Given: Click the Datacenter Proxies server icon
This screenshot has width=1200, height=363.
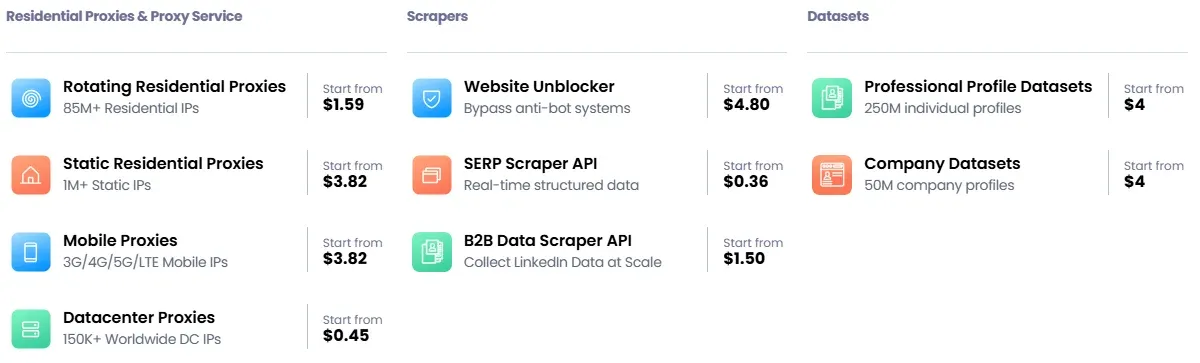Looking at the screenshot, I should pos(32,329).
